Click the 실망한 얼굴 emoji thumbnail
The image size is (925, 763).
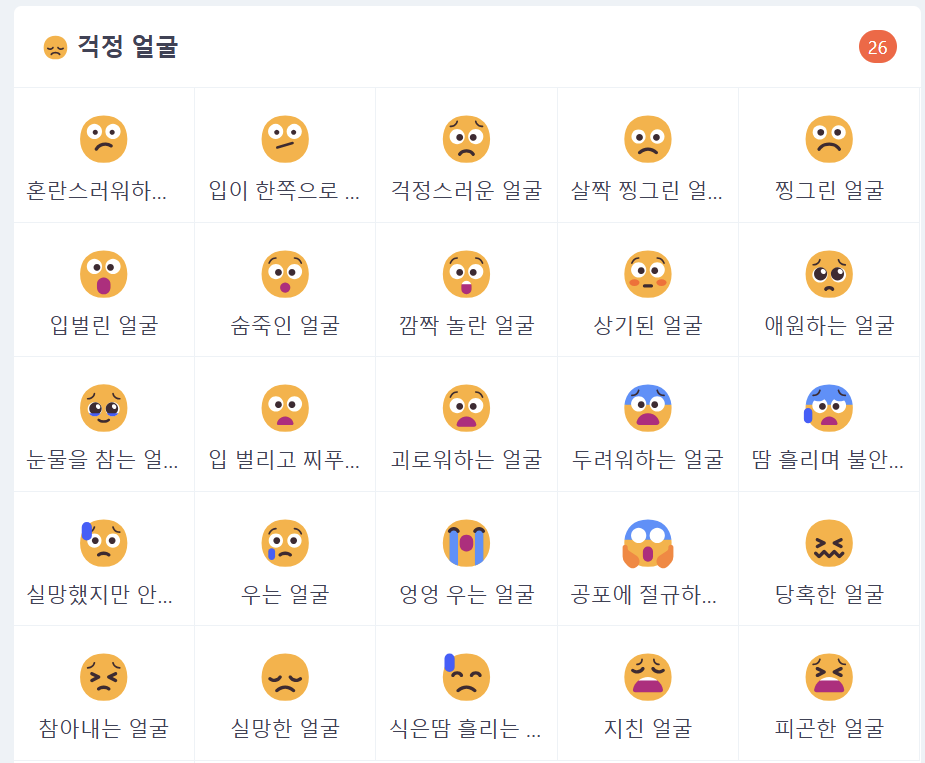285,676
